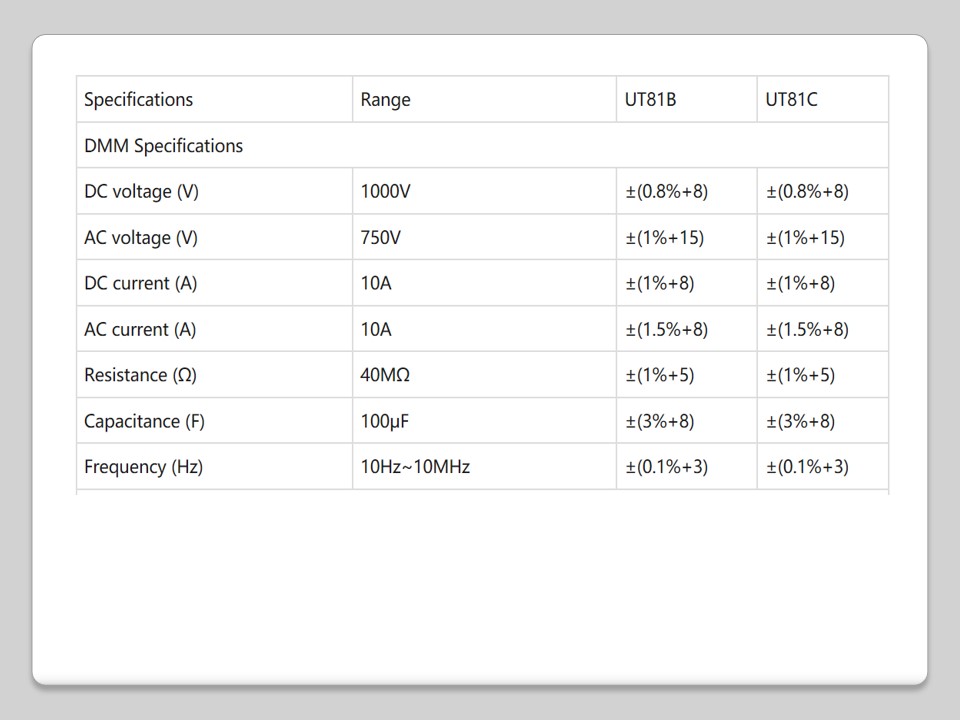Select the Resistance (Ω) row label
The height and width of the screenshot is (720, 960).
coord(140,376)
